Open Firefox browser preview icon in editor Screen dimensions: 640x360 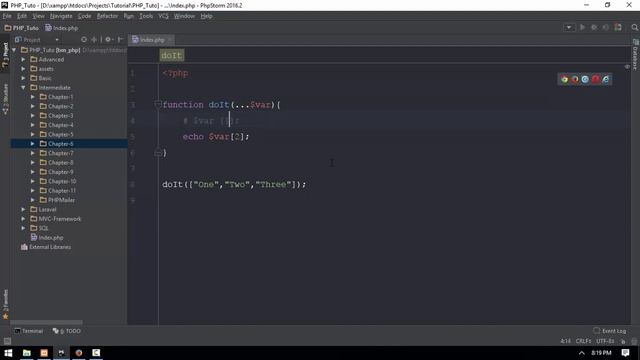pos(575,79)
